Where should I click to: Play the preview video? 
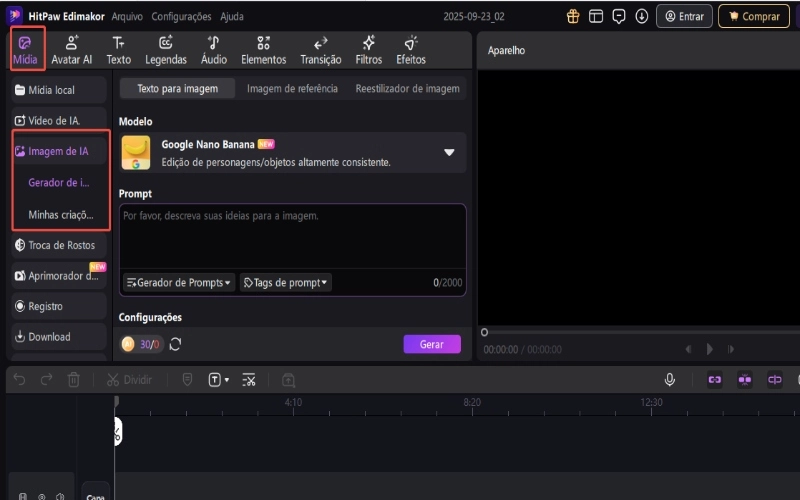(709, 349)
